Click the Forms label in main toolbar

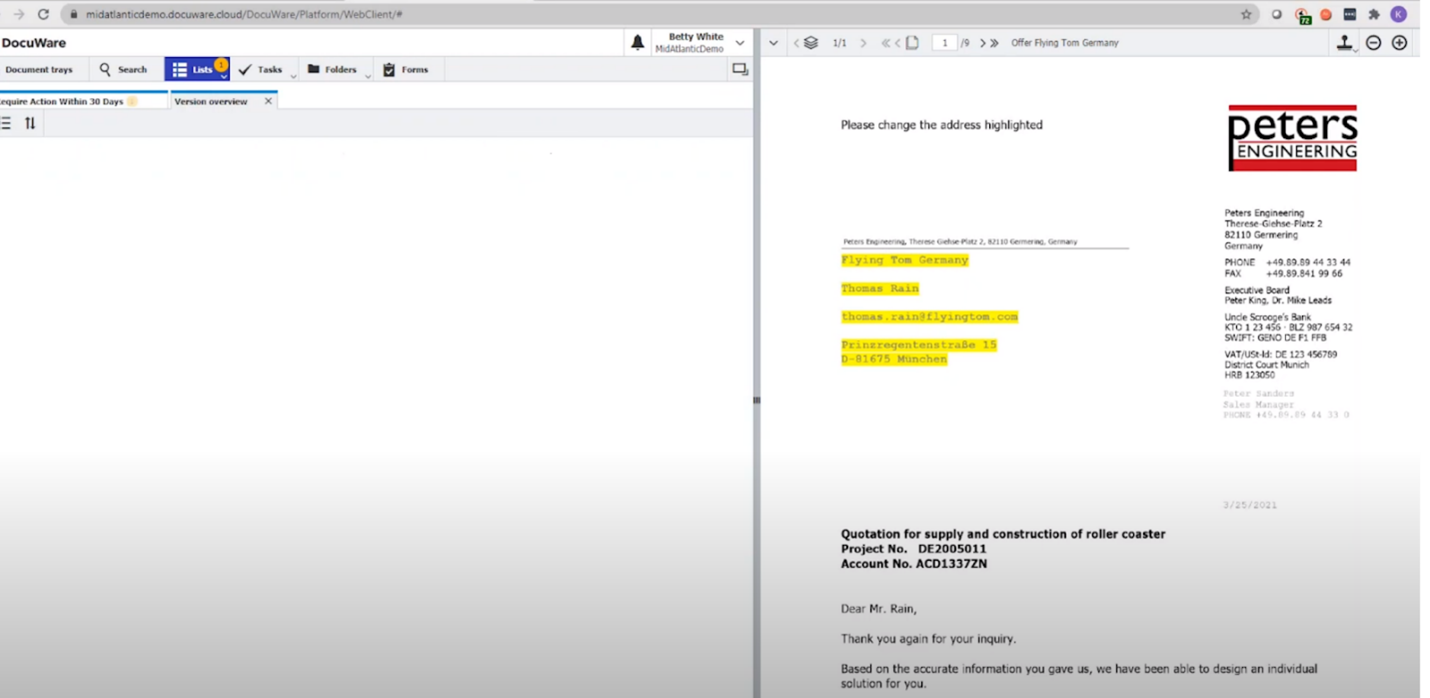[415, 70]
